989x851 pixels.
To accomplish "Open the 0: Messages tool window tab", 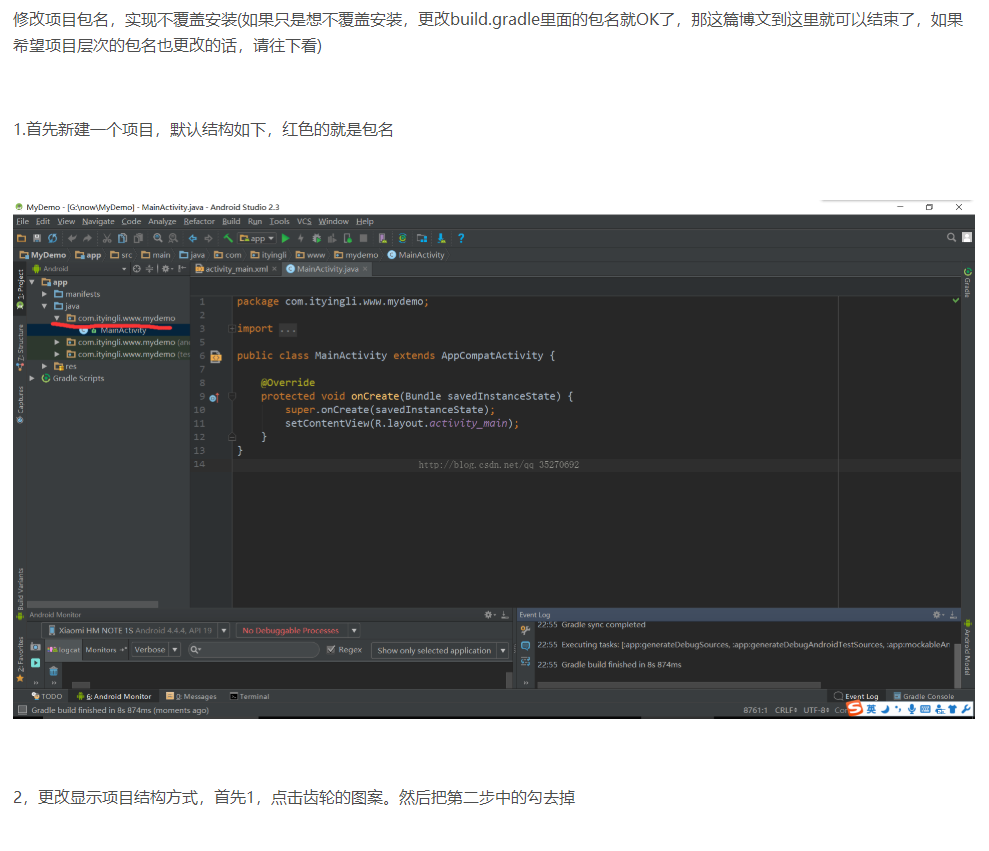I will tap(192, 696).
